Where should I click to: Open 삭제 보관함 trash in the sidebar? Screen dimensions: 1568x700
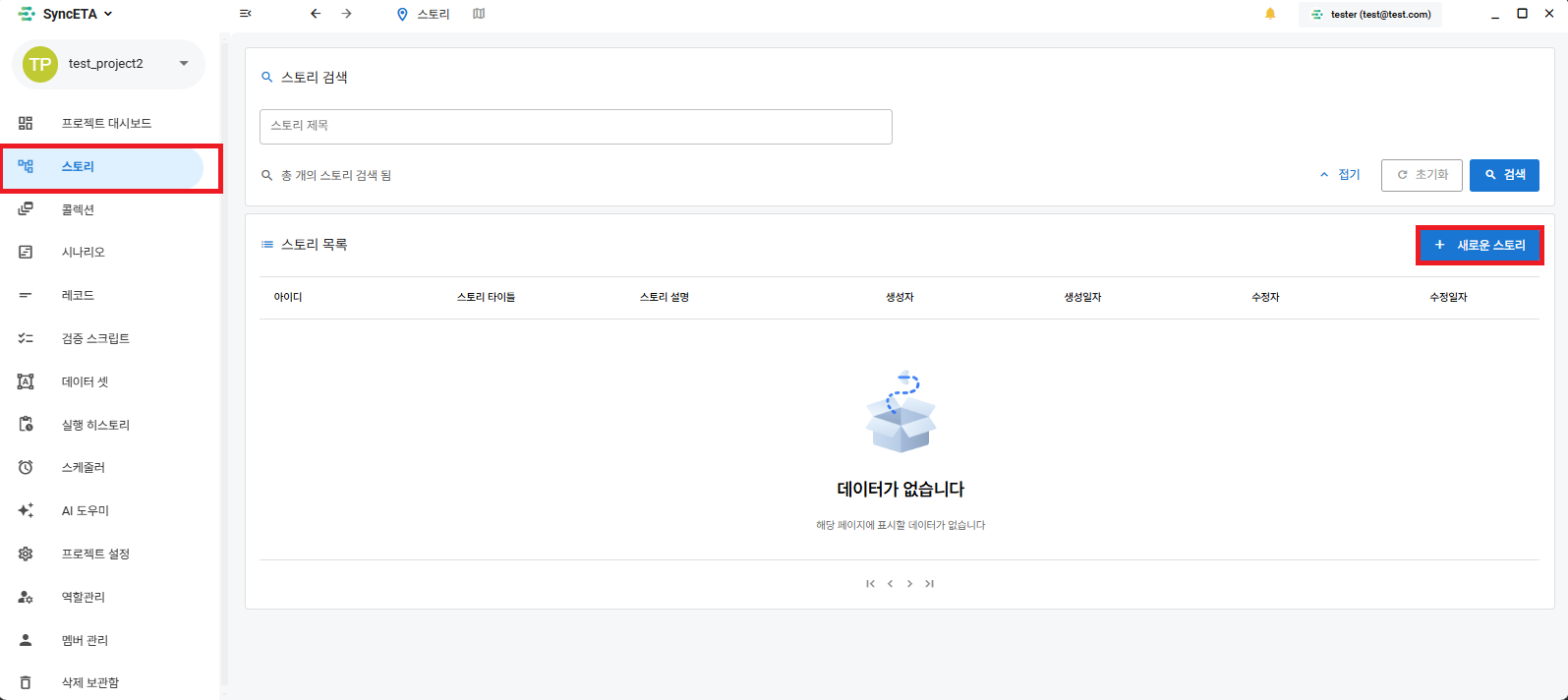click(x=89, y=682)
